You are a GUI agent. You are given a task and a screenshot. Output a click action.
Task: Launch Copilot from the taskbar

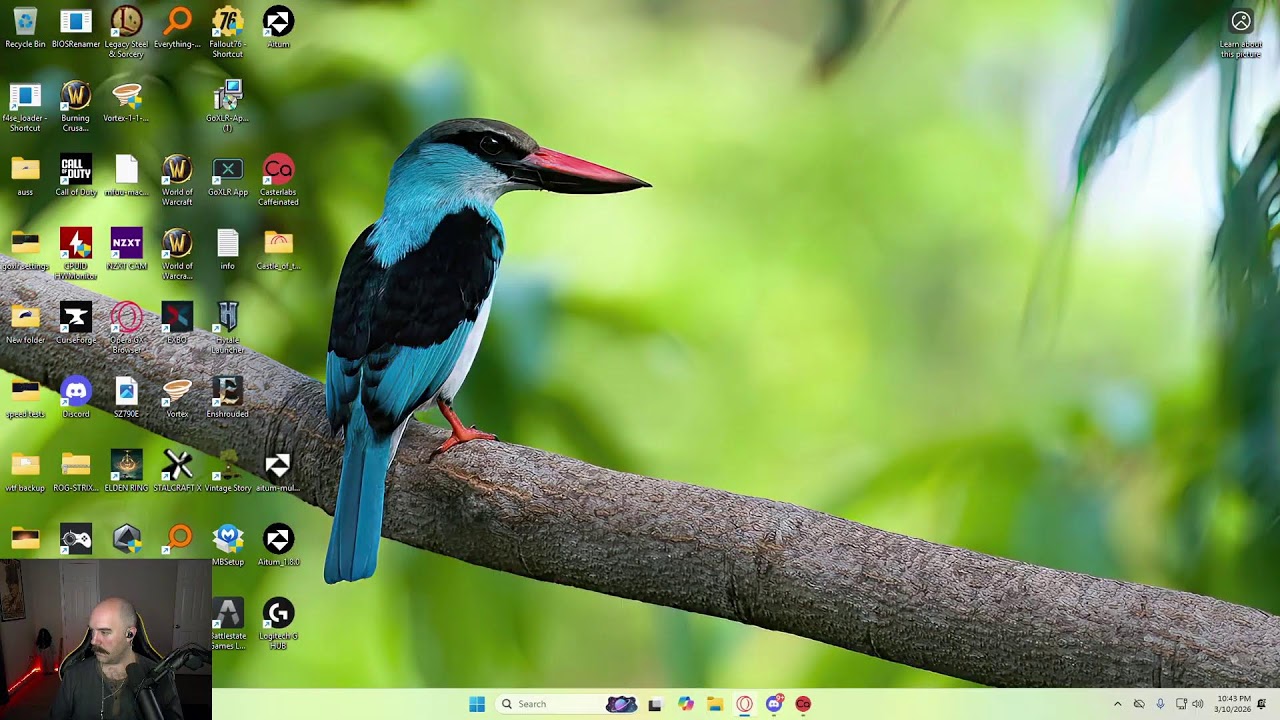(685, 704)
